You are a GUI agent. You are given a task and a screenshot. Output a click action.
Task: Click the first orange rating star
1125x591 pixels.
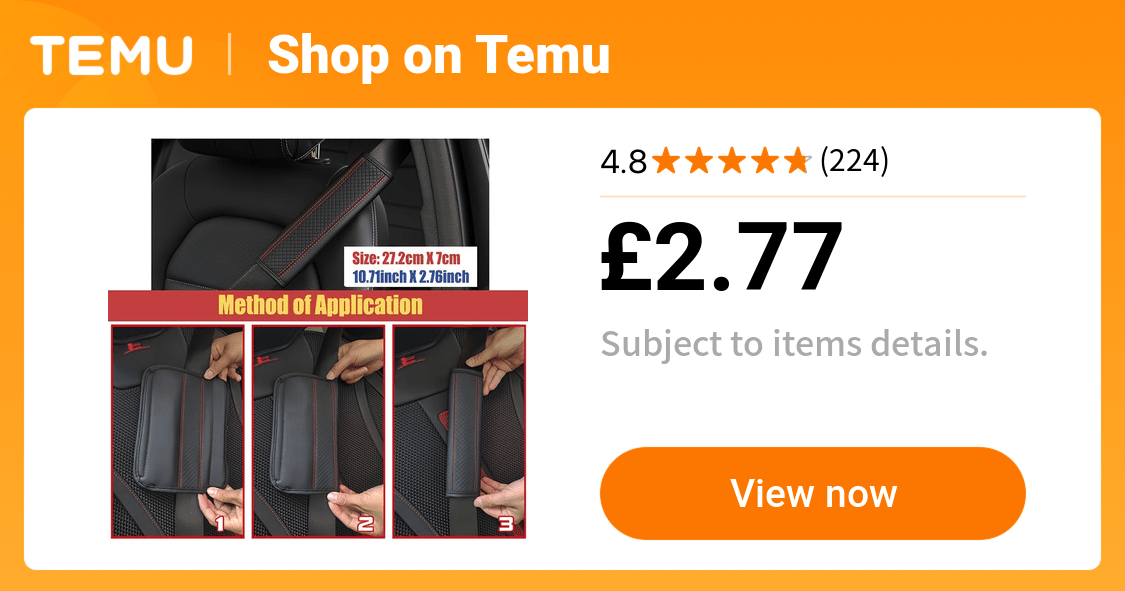tap(666, 161)
